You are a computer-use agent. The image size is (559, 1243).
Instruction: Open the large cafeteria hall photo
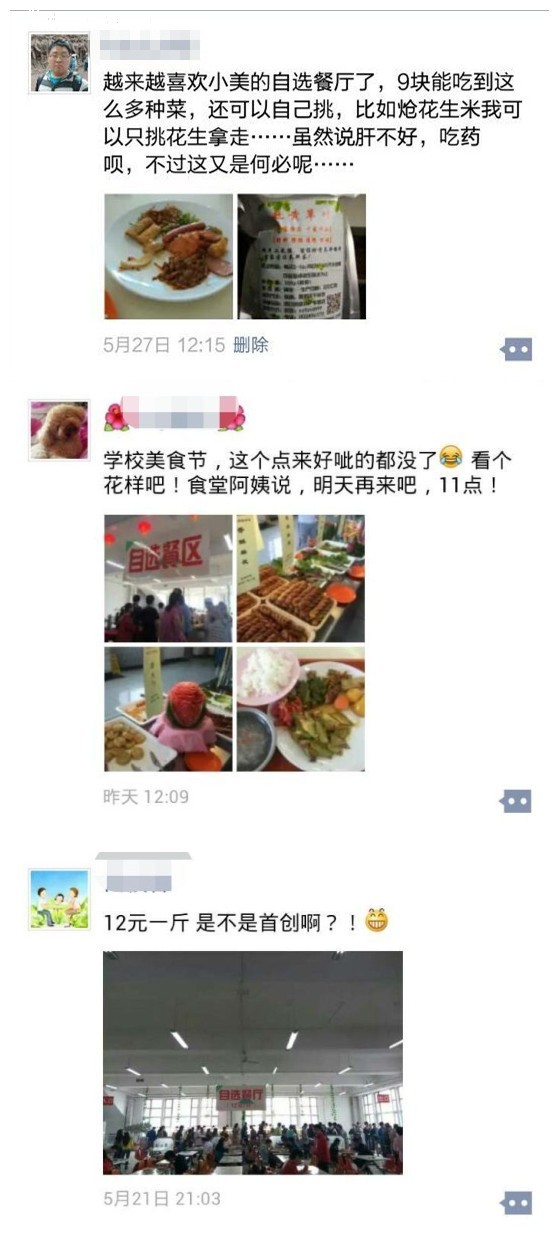pos(253,1062)
